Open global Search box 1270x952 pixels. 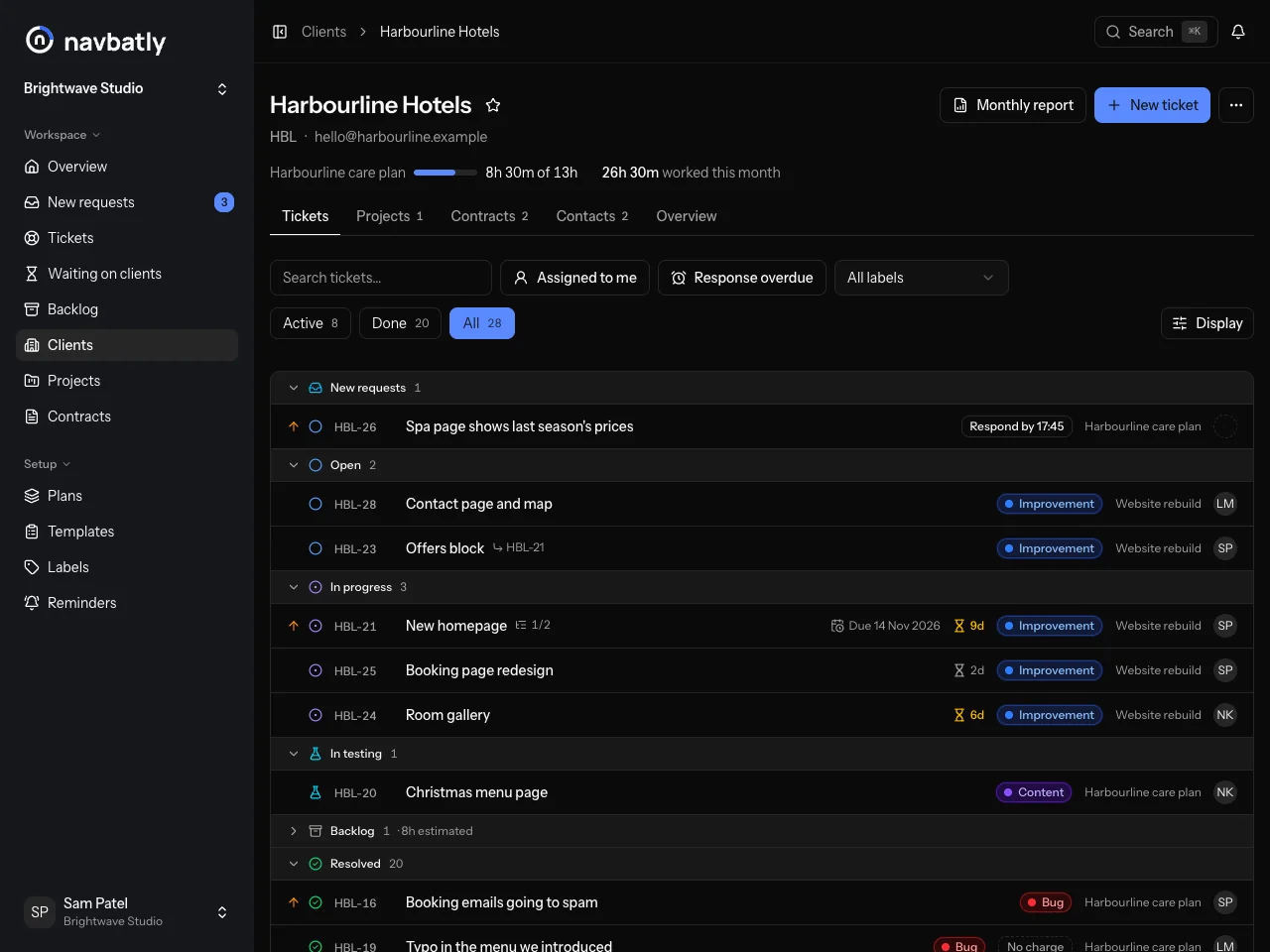pos(1156,32)
